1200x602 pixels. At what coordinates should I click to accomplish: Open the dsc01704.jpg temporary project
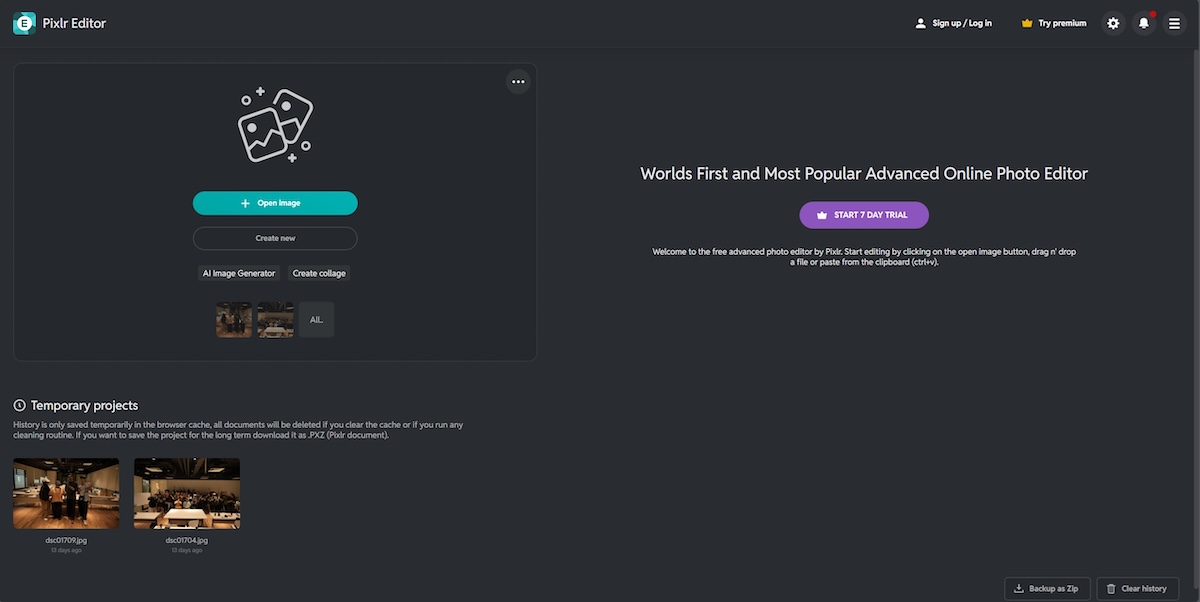pos(187,493)
